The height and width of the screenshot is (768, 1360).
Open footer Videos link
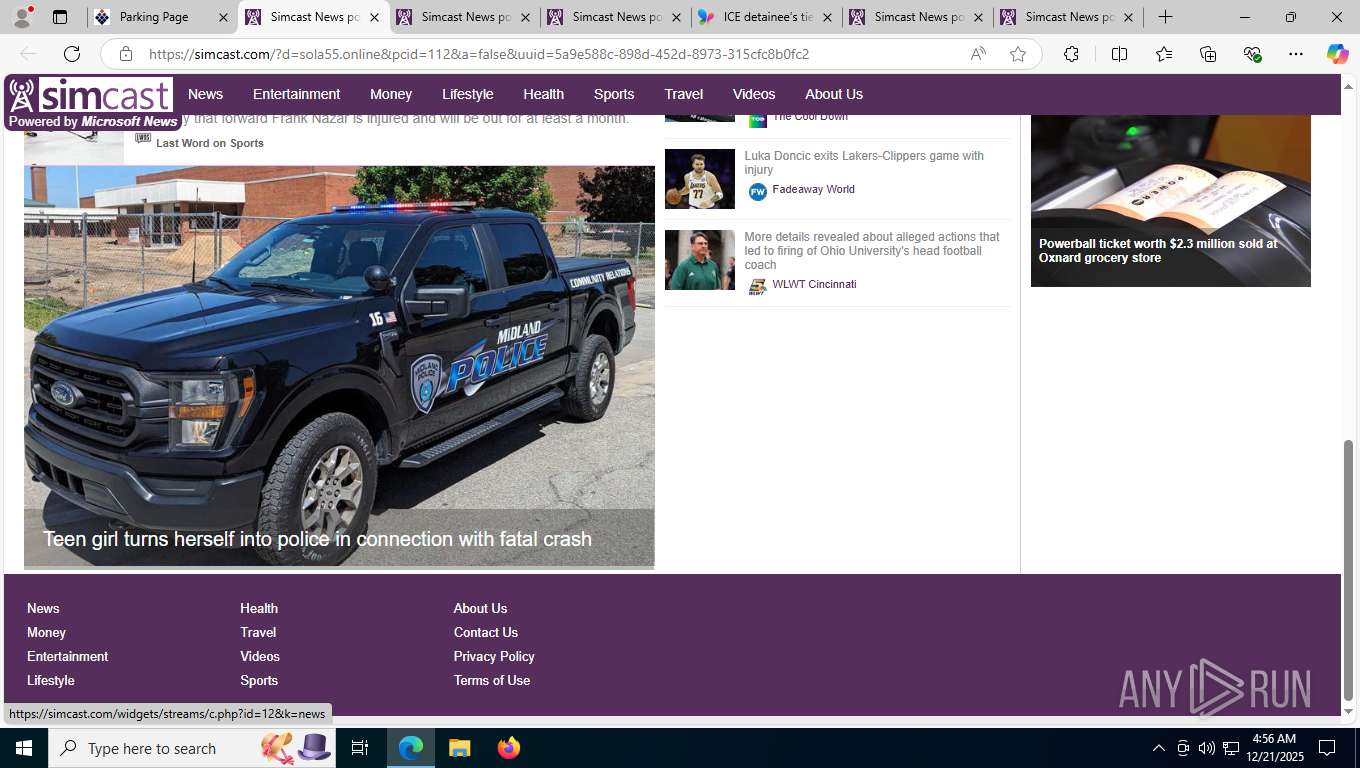click(259, 656)
